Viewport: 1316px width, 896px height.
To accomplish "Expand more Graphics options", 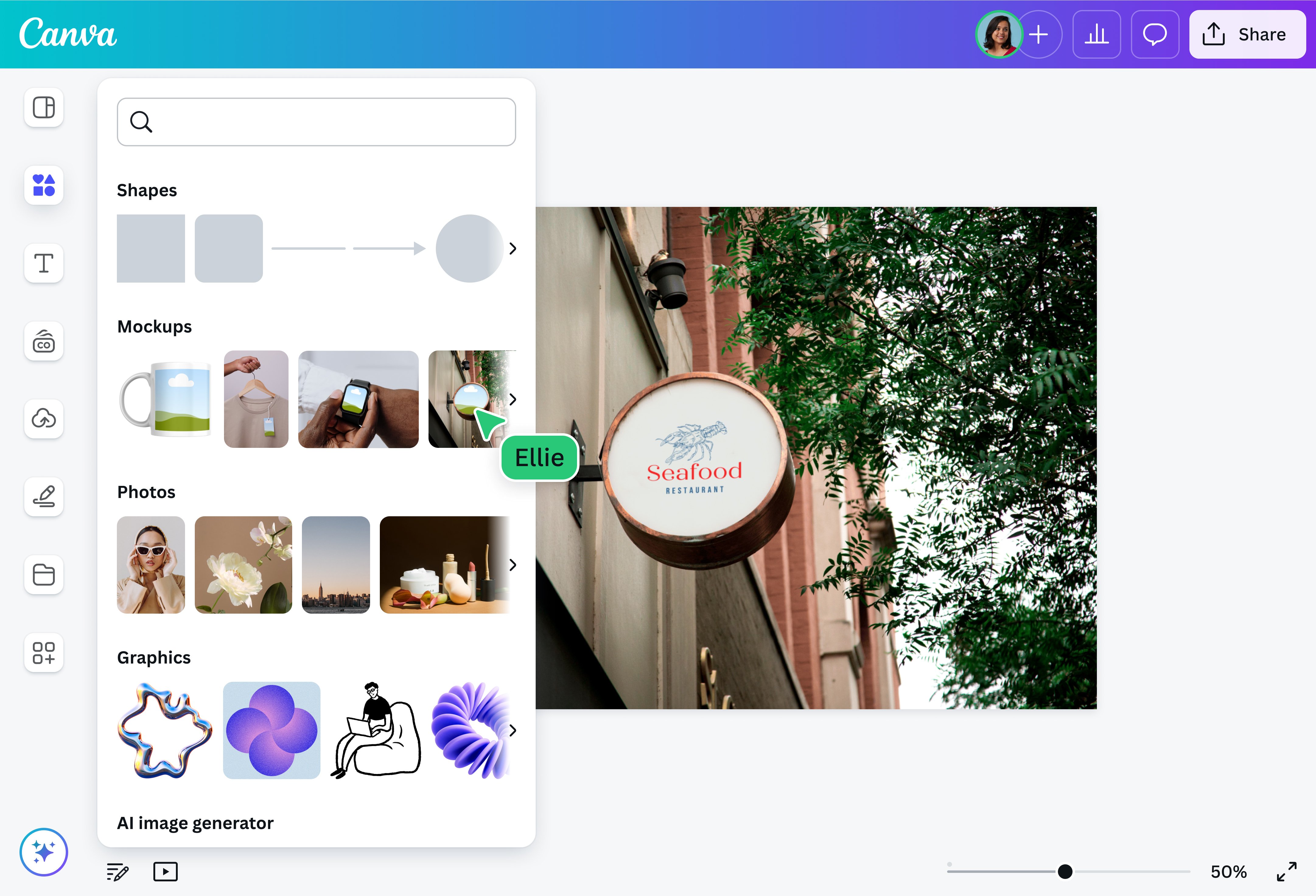I will [x=513, y=731].
